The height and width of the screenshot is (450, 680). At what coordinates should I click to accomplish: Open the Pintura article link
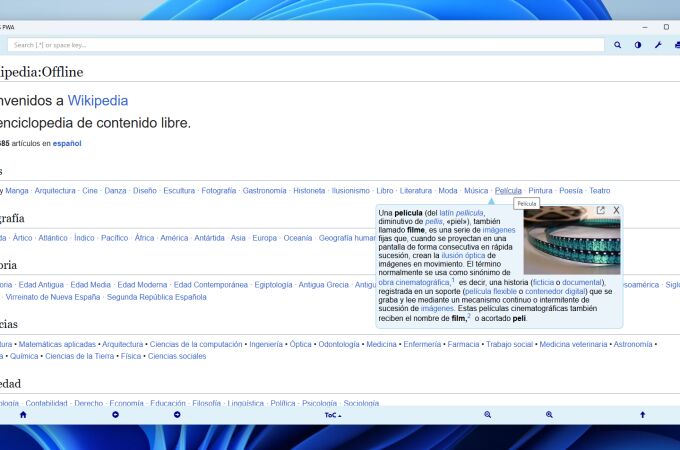(540, 191)
